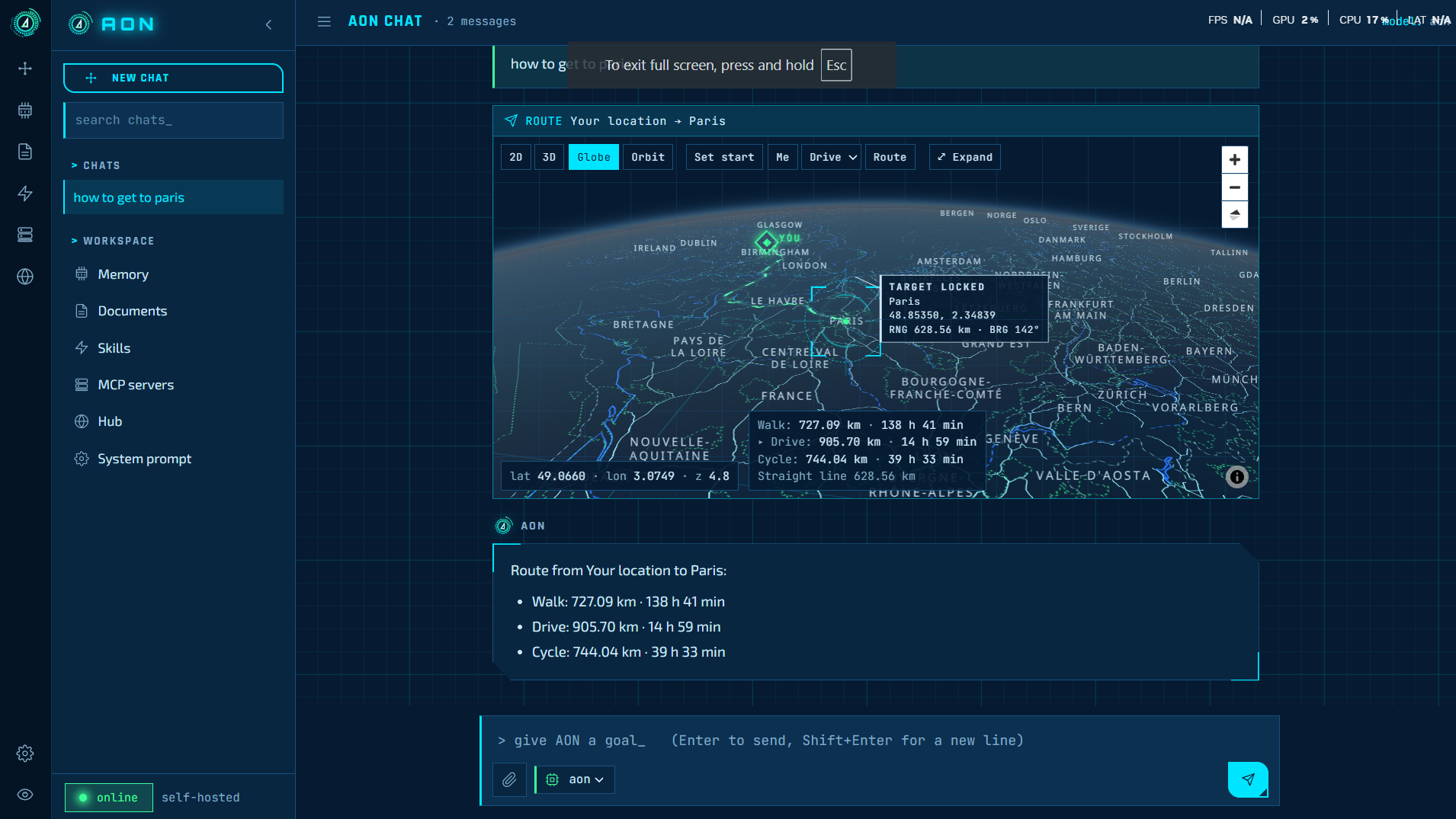Collapse the CHATS section header

[x=96, y=165]
